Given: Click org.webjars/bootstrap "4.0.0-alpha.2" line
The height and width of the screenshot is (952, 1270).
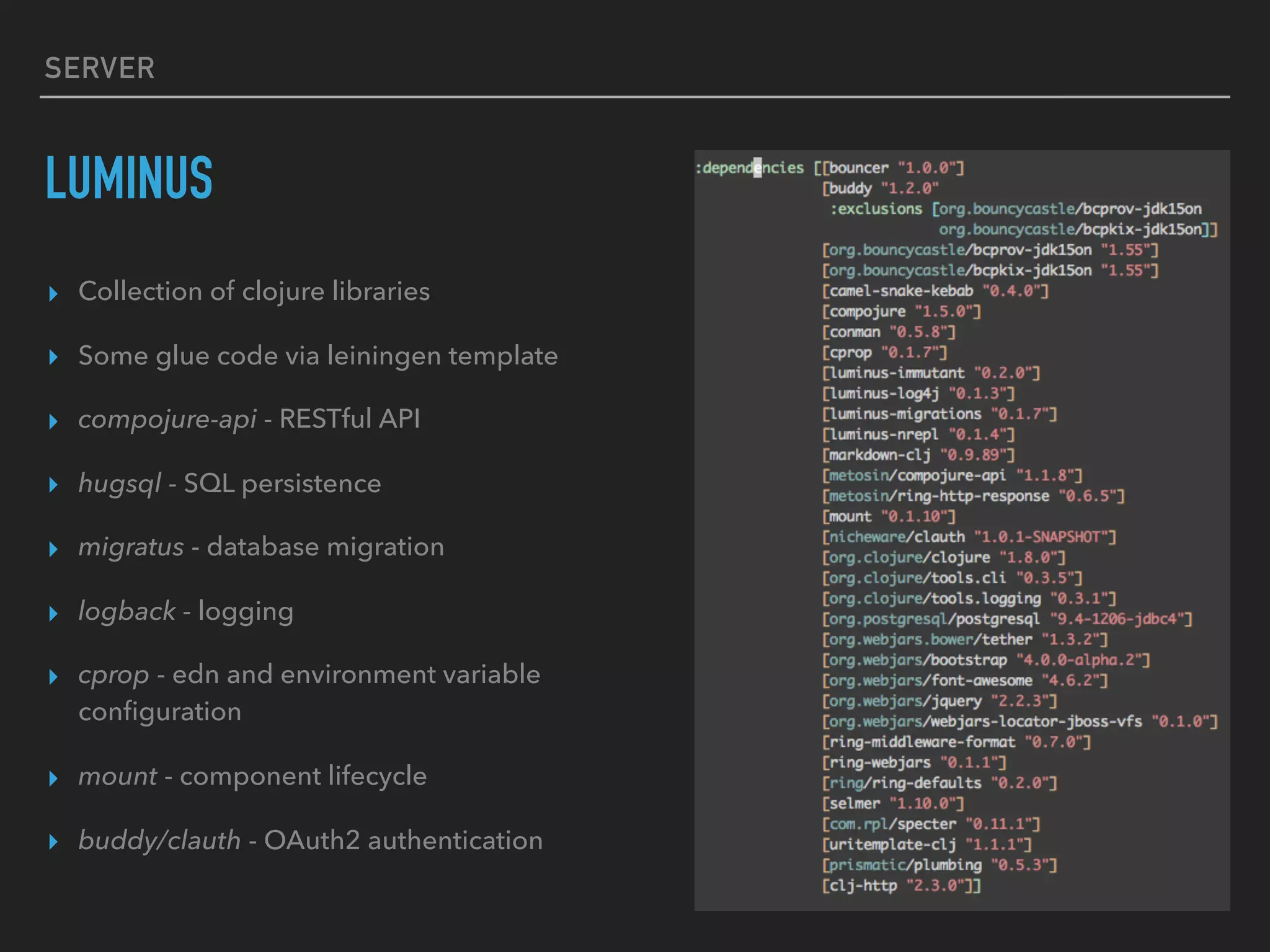Looking at the screenshot, I should point(986,659).
